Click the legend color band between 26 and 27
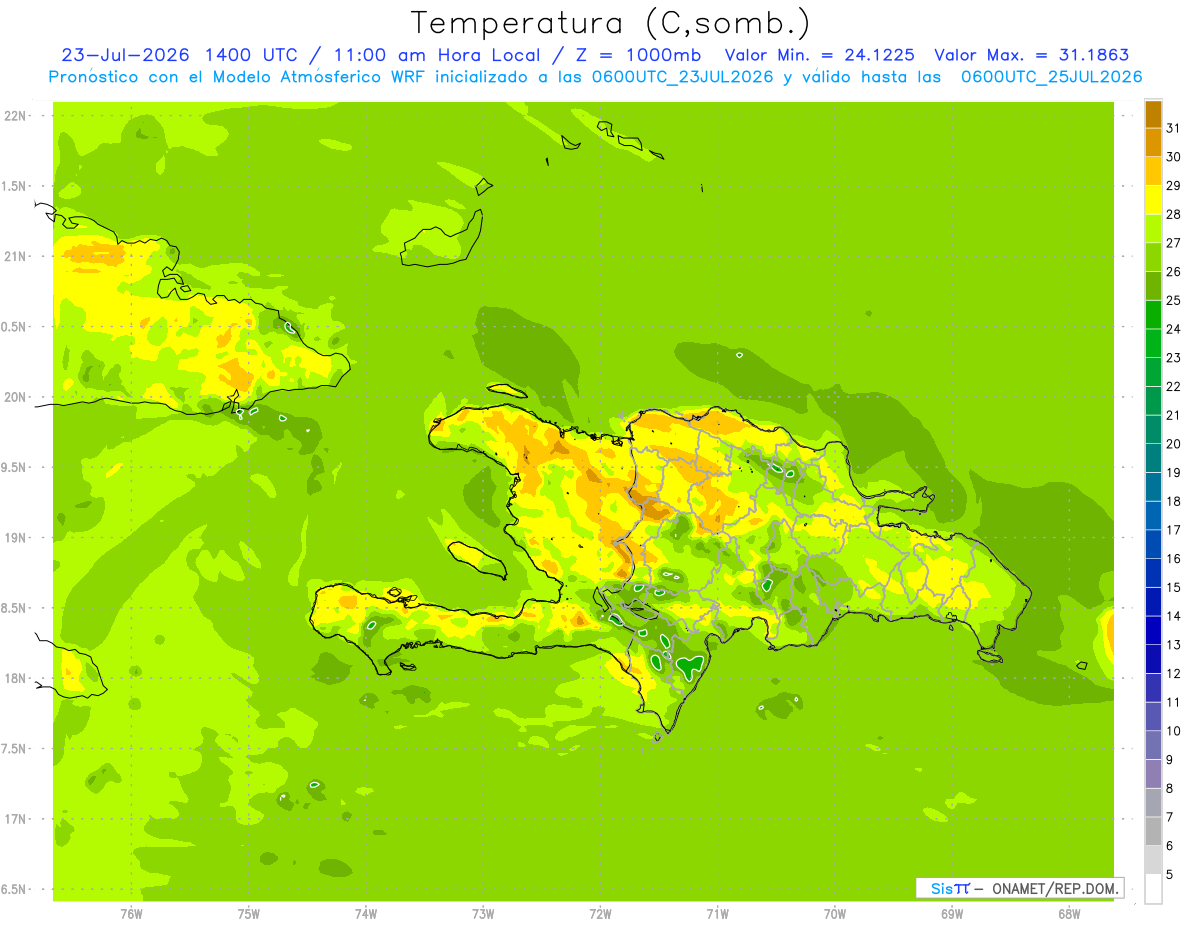 click(x=1153, y=257)
